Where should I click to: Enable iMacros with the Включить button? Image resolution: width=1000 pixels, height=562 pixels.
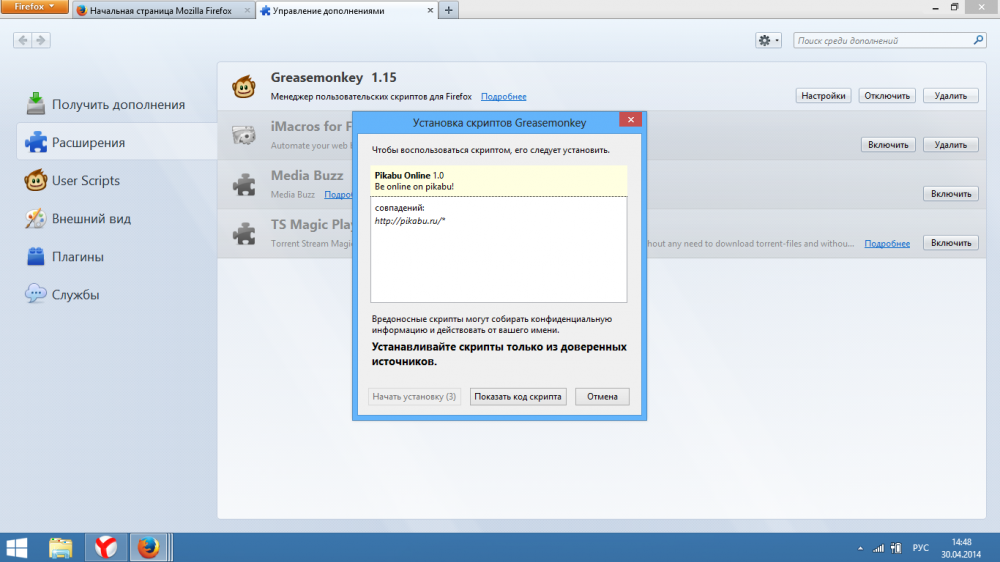coord(887,145)
